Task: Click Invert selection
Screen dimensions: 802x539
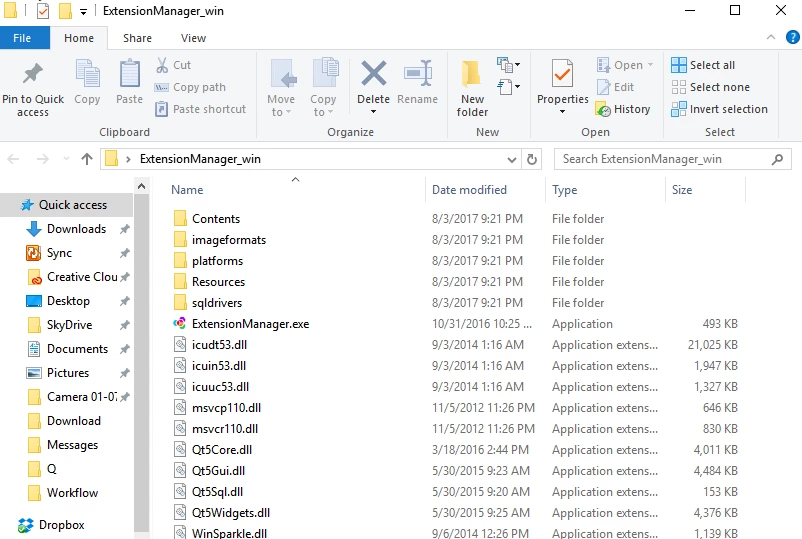Action: pos(720,109)
